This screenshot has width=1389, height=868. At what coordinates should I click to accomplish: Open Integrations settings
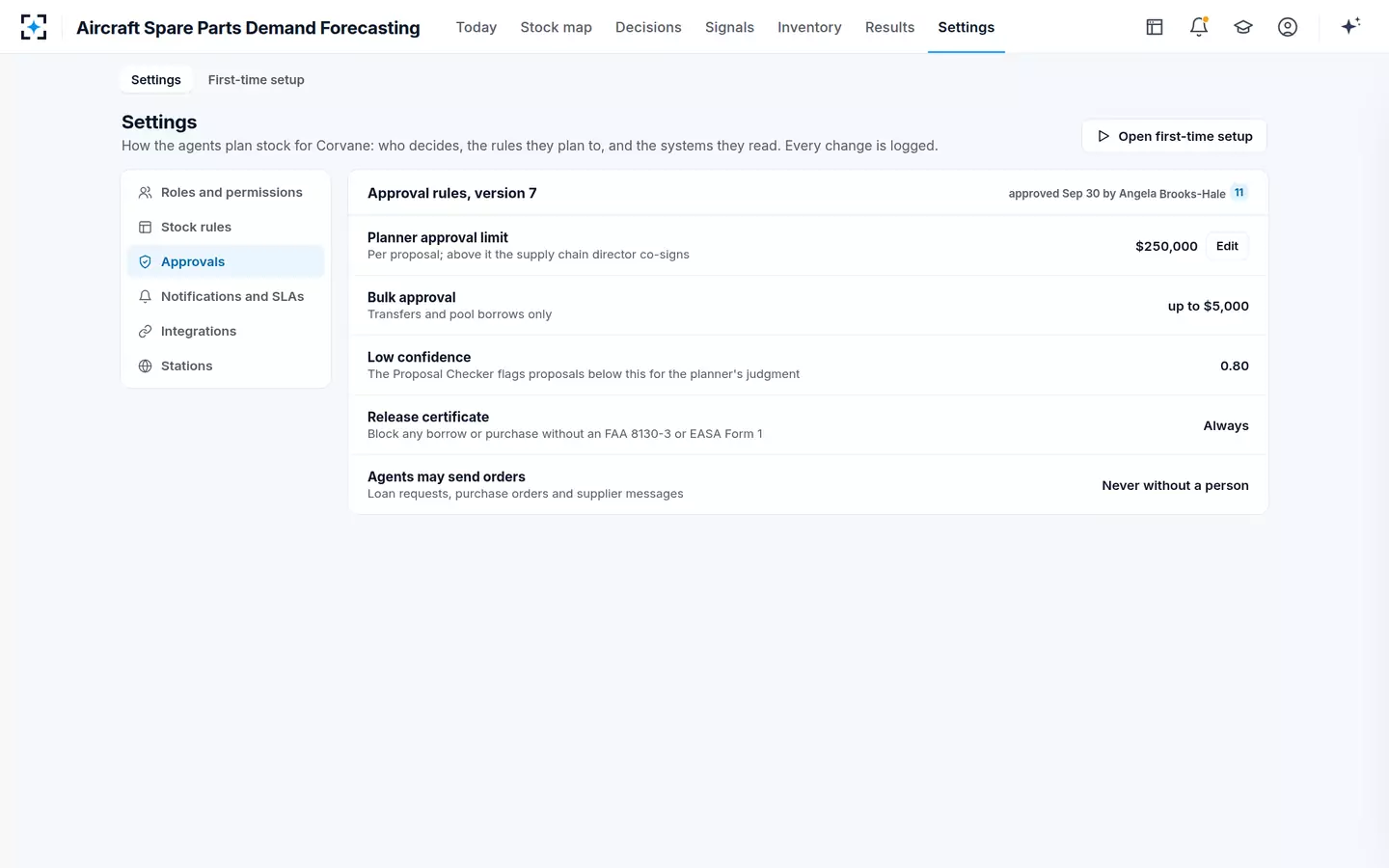226,332
